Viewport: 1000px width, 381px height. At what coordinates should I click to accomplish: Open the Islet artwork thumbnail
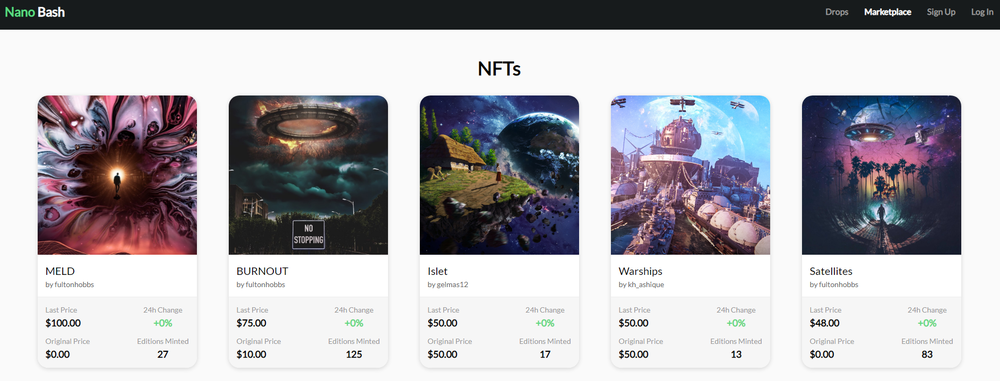(499, 175)
